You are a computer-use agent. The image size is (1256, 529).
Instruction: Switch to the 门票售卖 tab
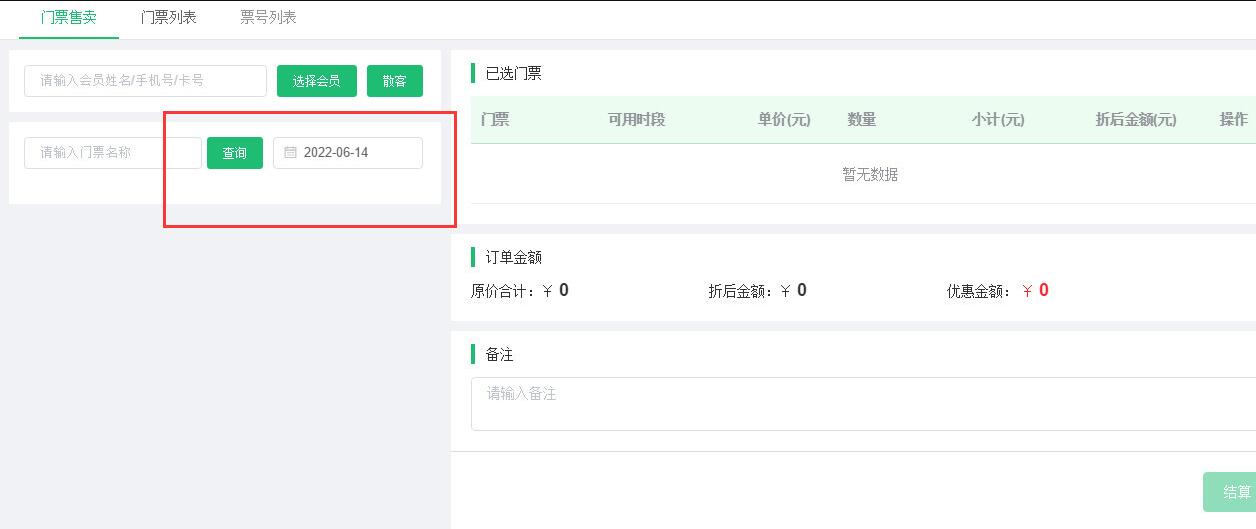[69, 18]
